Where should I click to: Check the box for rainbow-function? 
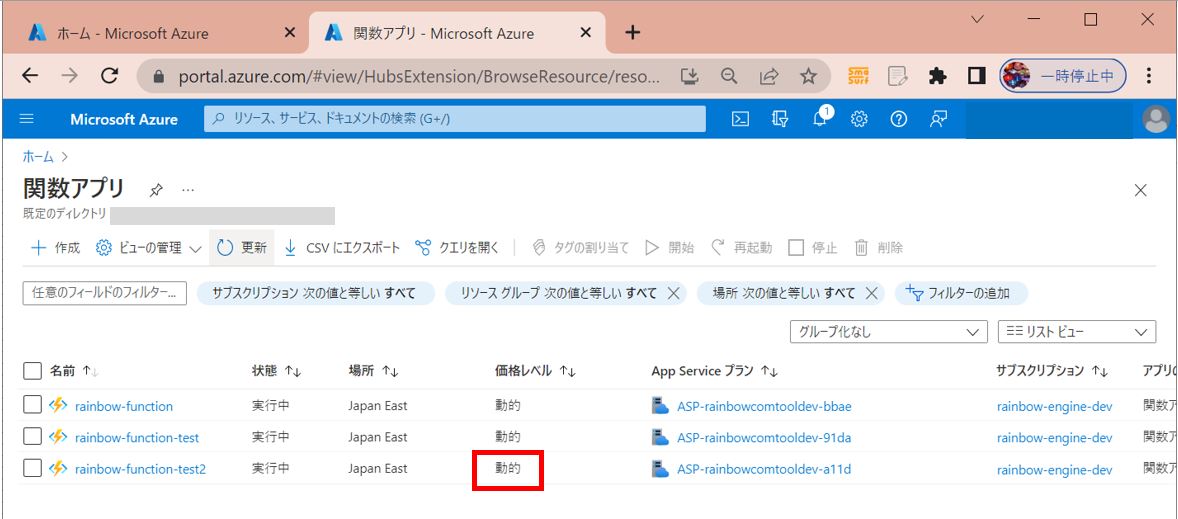pos(33,405)
